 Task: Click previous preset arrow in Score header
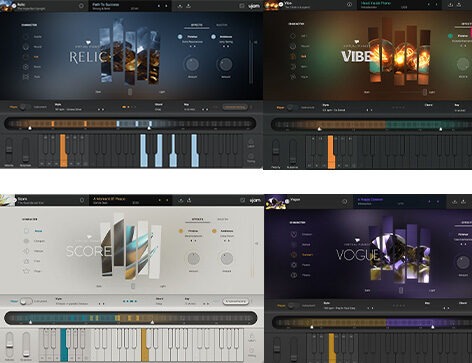point(159,200)
